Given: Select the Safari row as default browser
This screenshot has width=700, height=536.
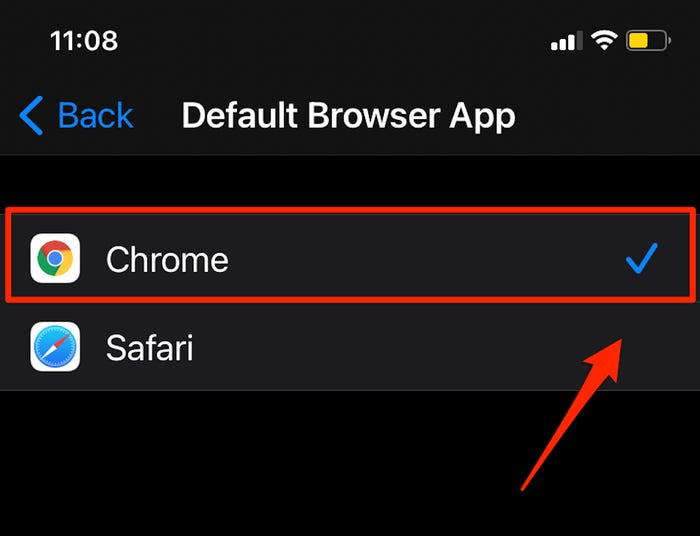Looking at the screenshot, I should tap(350, 348).
